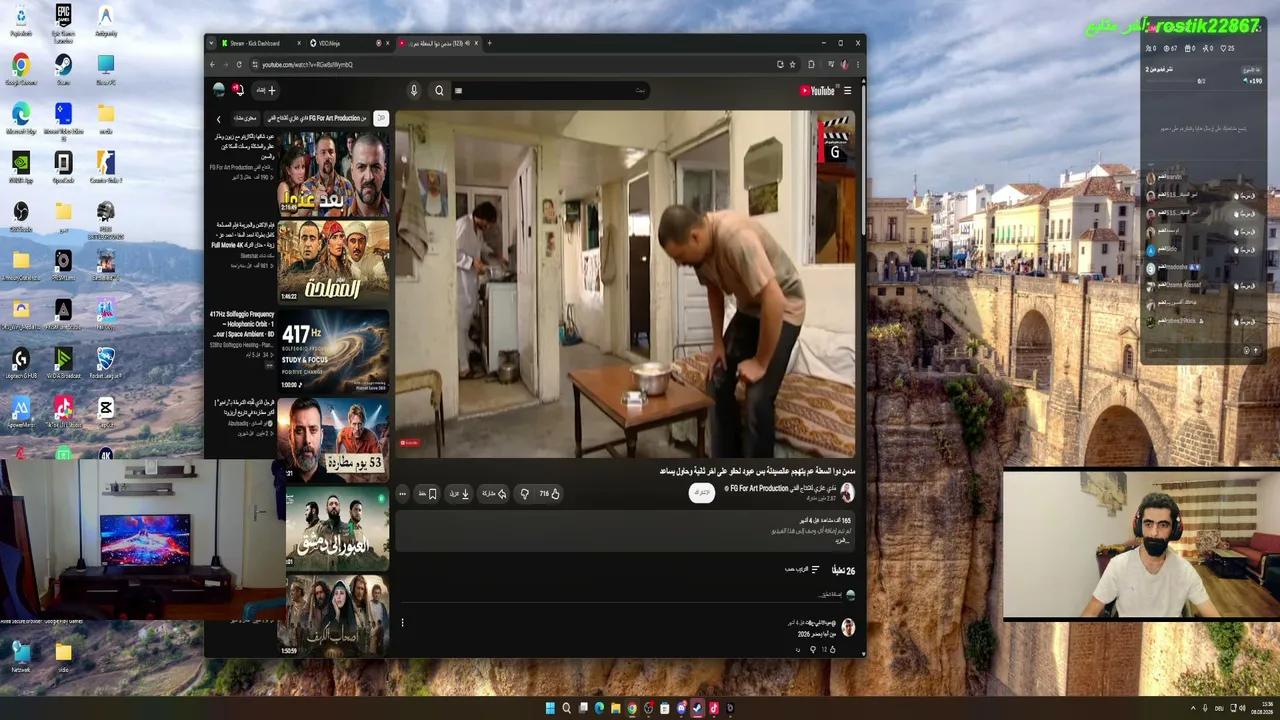
Task: Like the first comment with 12 likes
Action: (832, 650)
